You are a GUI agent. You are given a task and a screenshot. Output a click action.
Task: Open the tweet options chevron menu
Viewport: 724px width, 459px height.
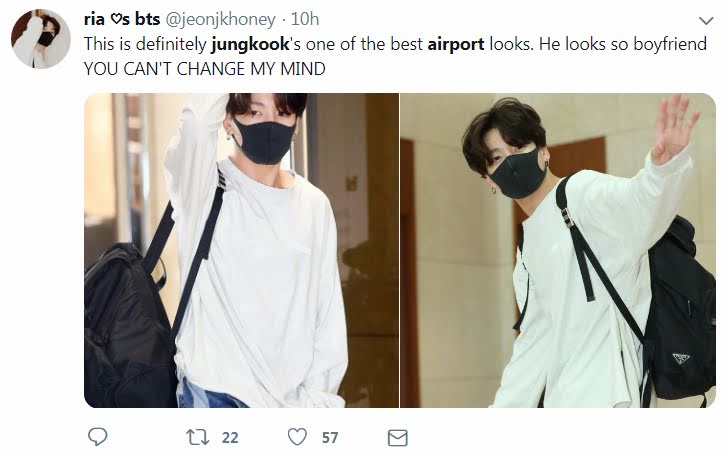[x=706, y=21]
